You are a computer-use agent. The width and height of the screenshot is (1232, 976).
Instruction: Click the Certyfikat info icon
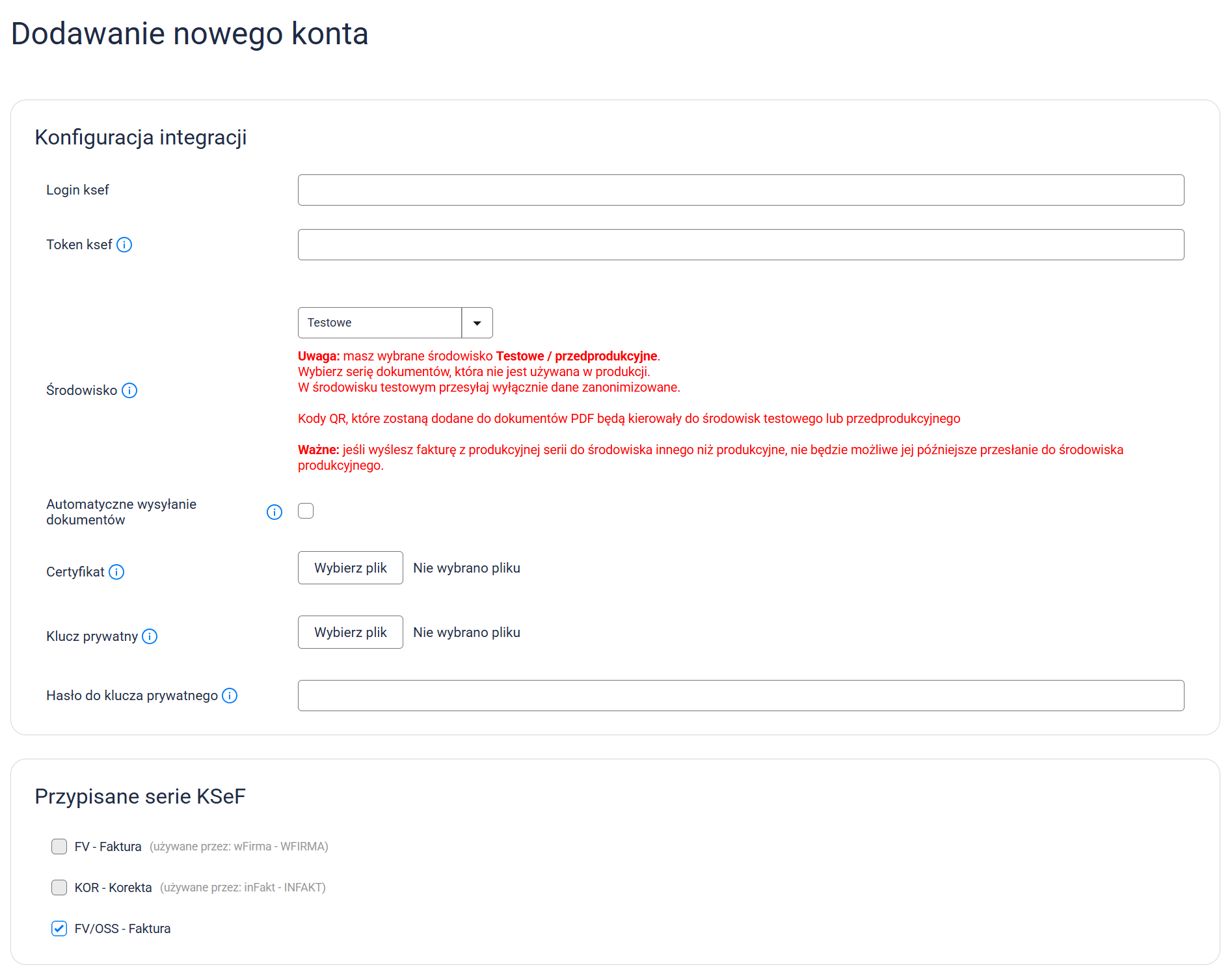[x=116, y=572]
